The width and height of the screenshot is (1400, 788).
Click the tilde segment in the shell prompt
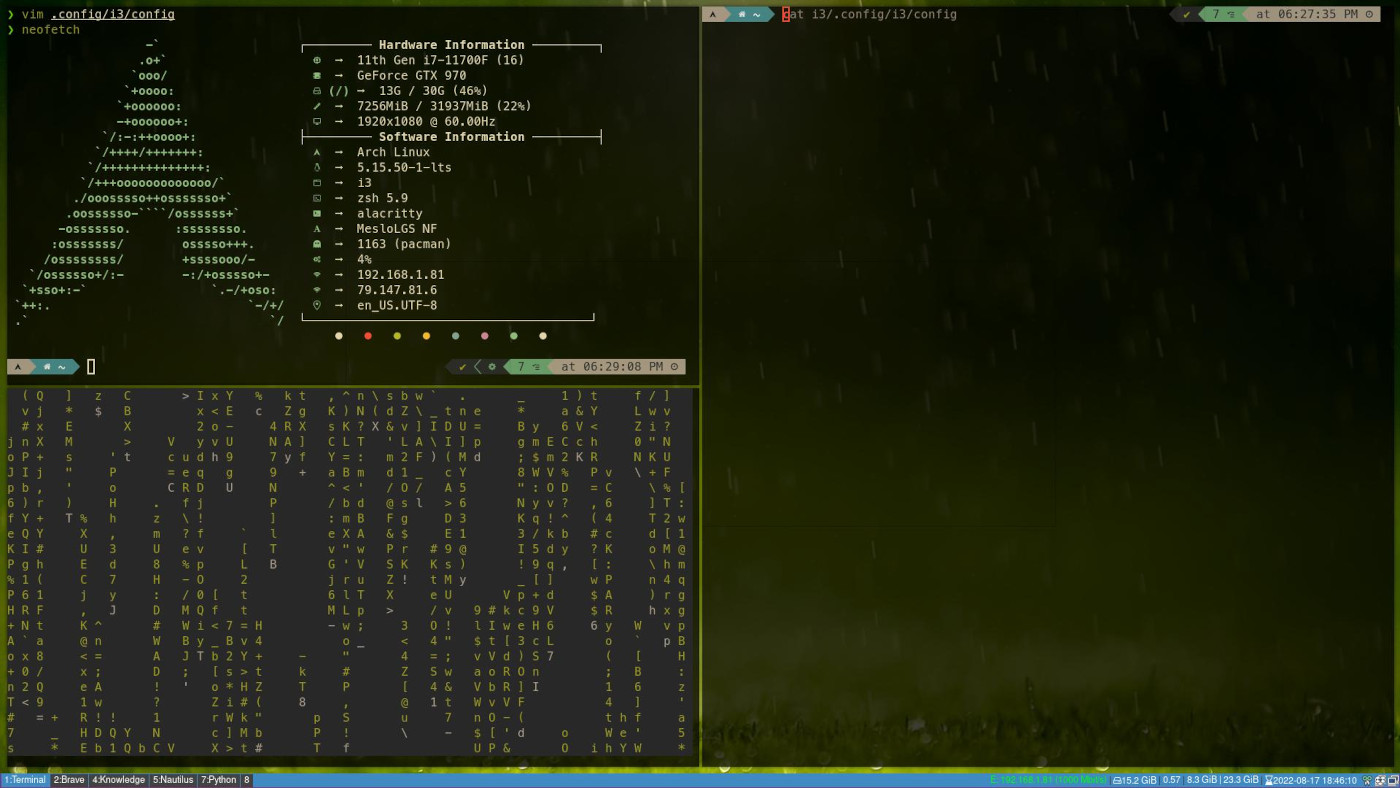tap(60, 366)
